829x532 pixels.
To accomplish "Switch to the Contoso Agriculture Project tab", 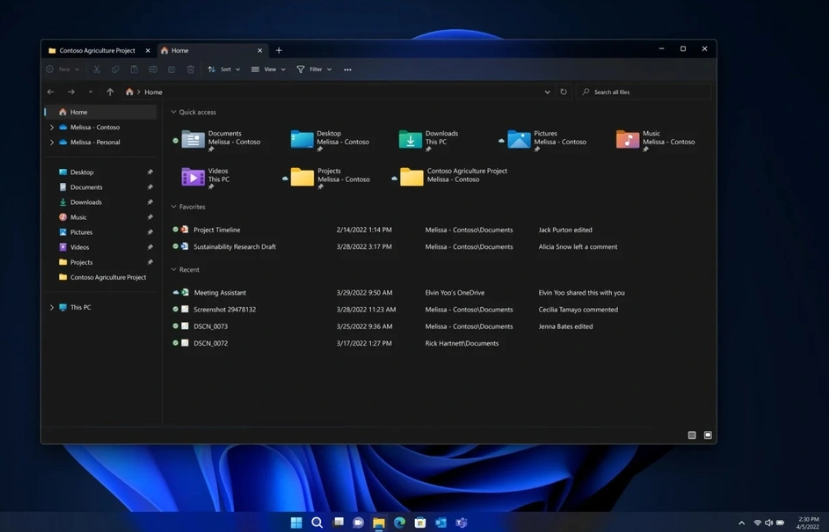I will point(96,50).
